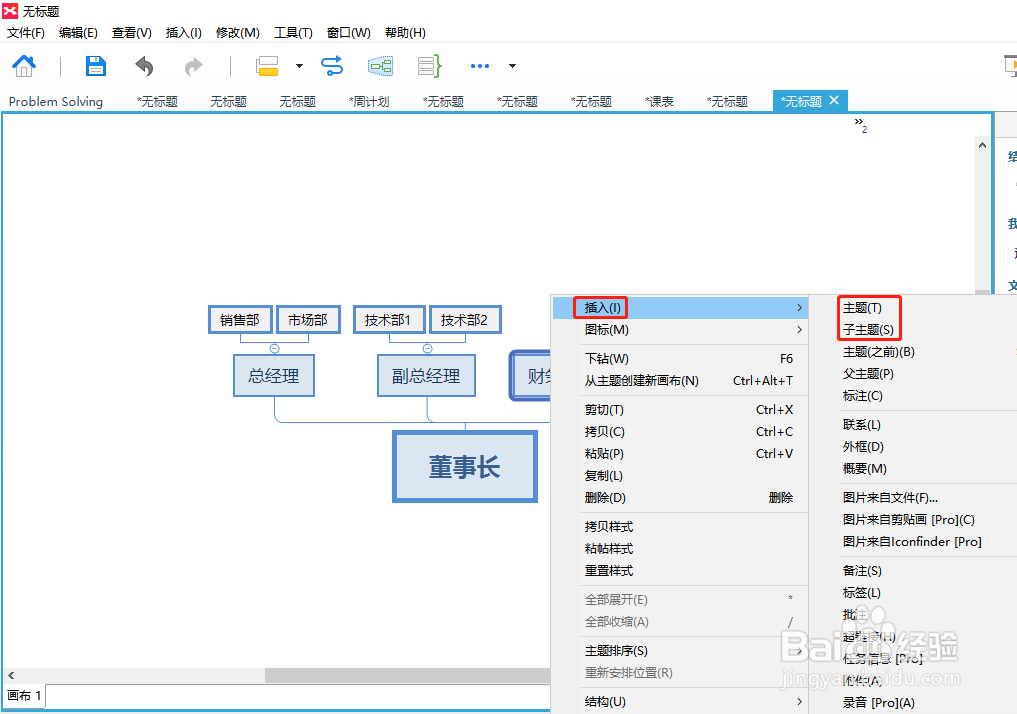The width and height of the screenshot is (1017, 714).
Task: Choose 复制(L) in context menu
Action: pyautogui.click(x=680, y=476)
